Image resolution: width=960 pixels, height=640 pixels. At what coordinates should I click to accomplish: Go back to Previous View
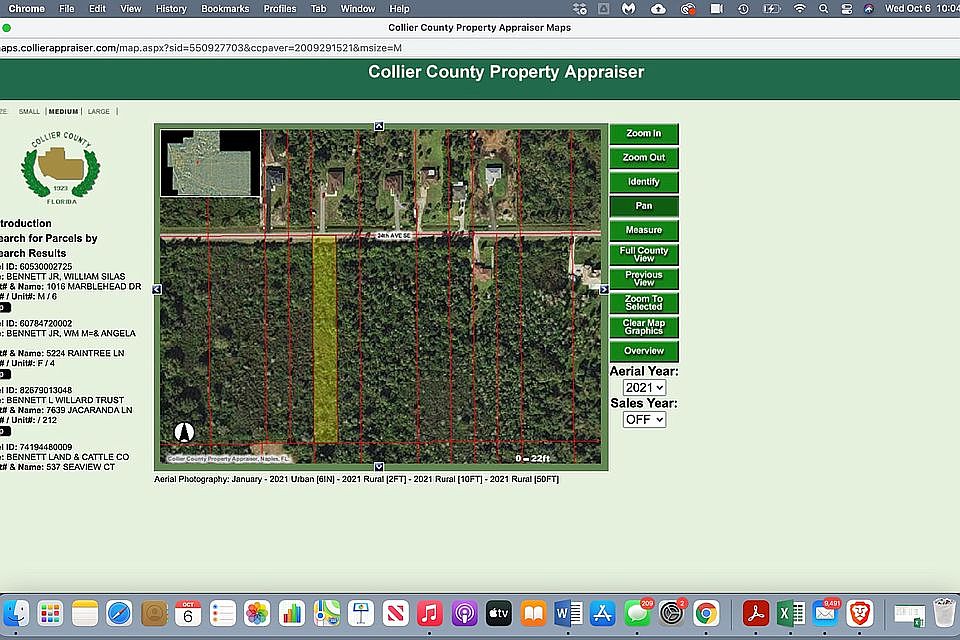[643, 279]
